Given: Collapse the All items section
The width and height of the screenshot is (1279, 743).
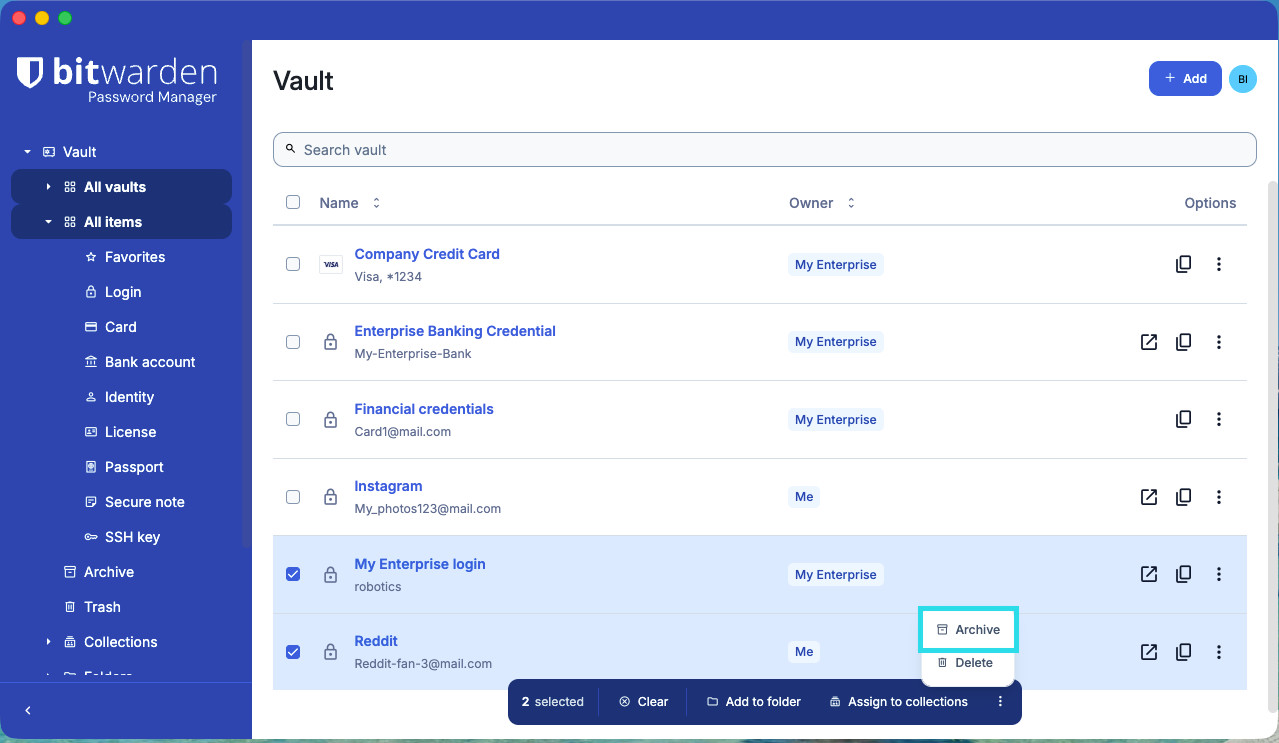Looking at the screenshot, I should click(48, 222).
